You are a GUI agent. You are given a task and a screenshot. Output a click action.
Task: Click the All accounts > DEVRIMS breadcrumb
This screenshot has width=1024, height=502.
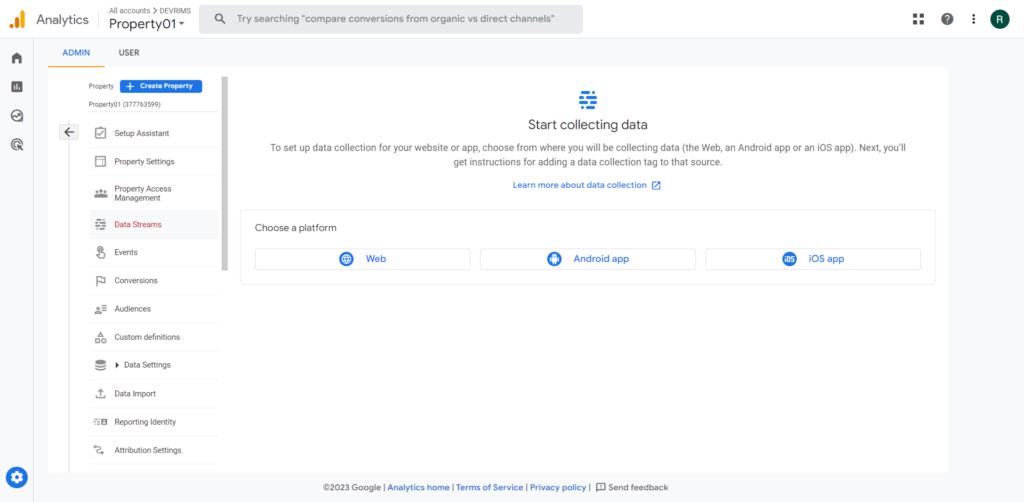tap(150, 10)
